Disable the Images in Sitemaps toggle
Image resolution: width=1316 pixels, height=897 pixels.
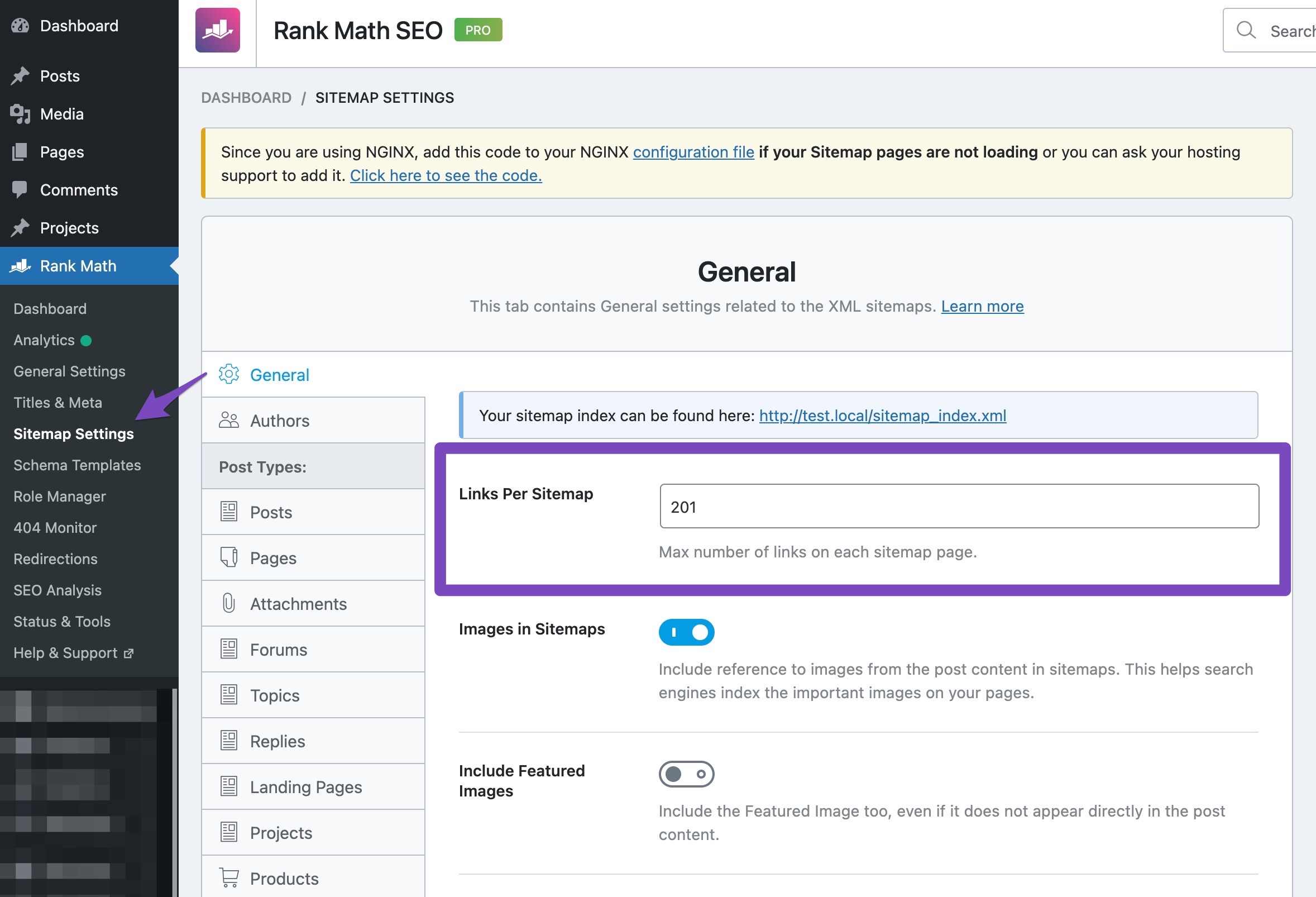pos(686,633)
